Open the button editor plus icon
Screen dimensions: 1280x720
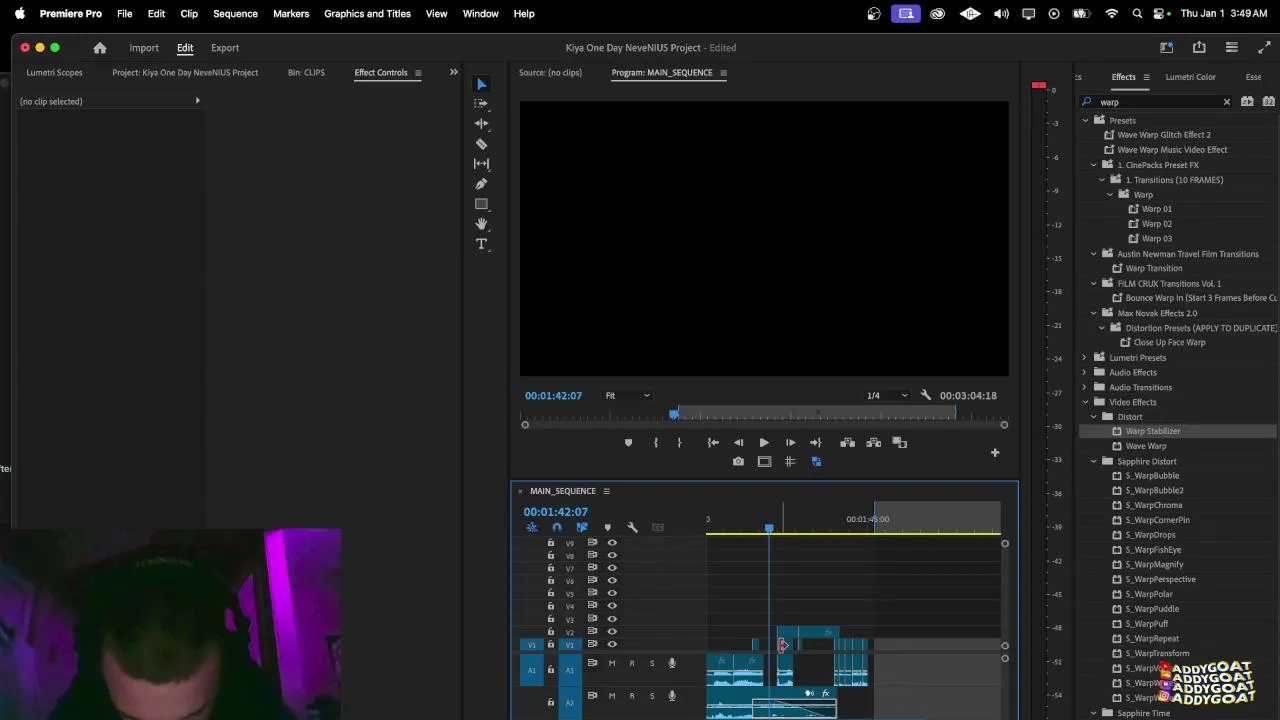(x=995, y=453)
